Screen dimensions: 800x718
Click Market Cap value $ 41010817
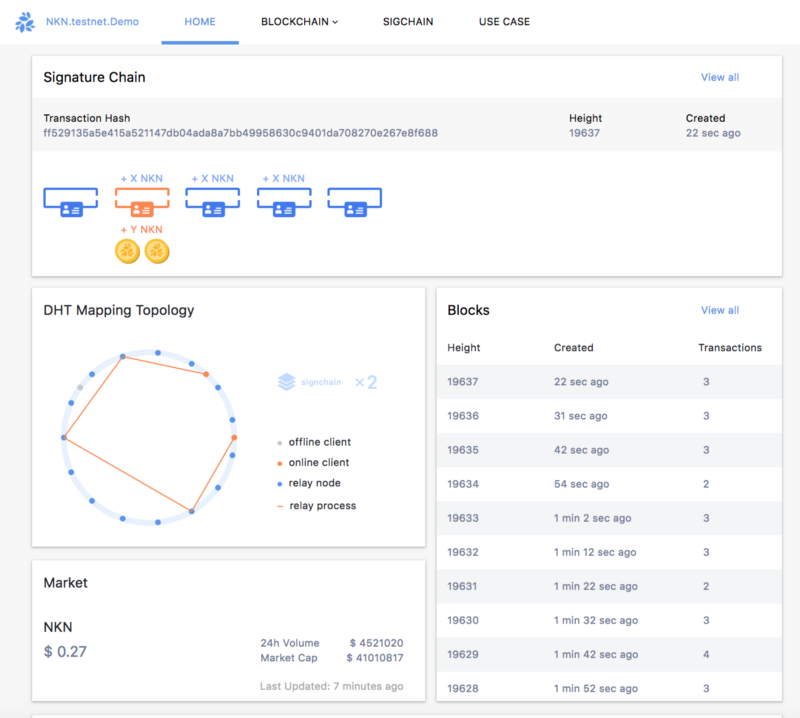pos(375,658)
